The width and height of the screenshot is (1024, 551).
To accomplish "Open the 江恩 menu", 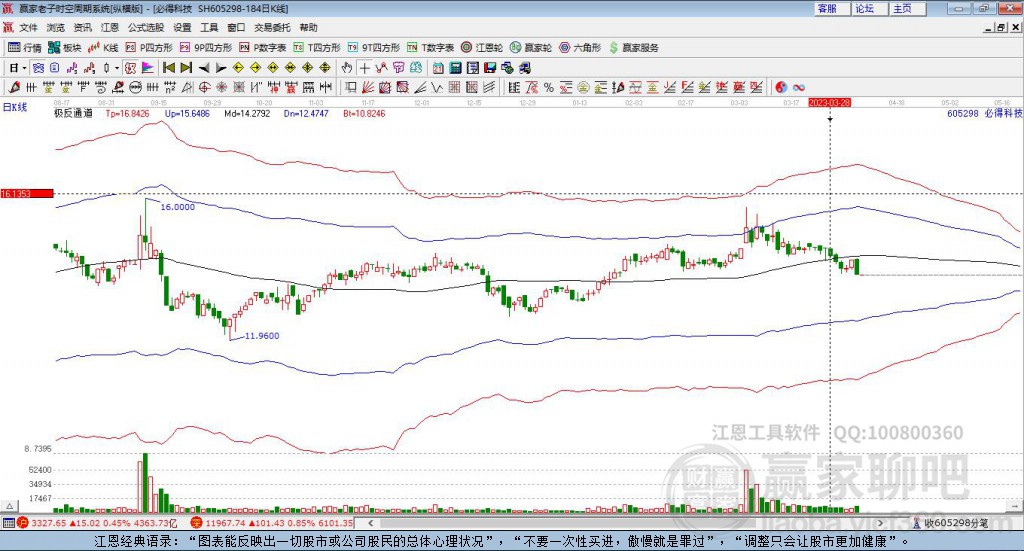I will click(110, 27).
